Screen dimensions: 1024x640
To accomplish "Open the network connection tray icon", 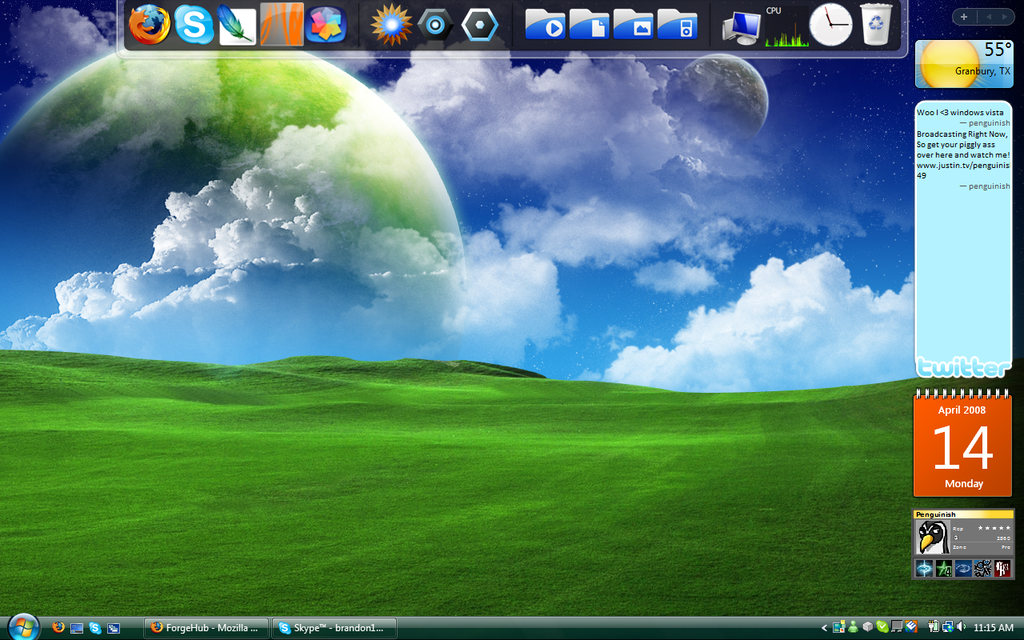I will (x=947, y=628).
